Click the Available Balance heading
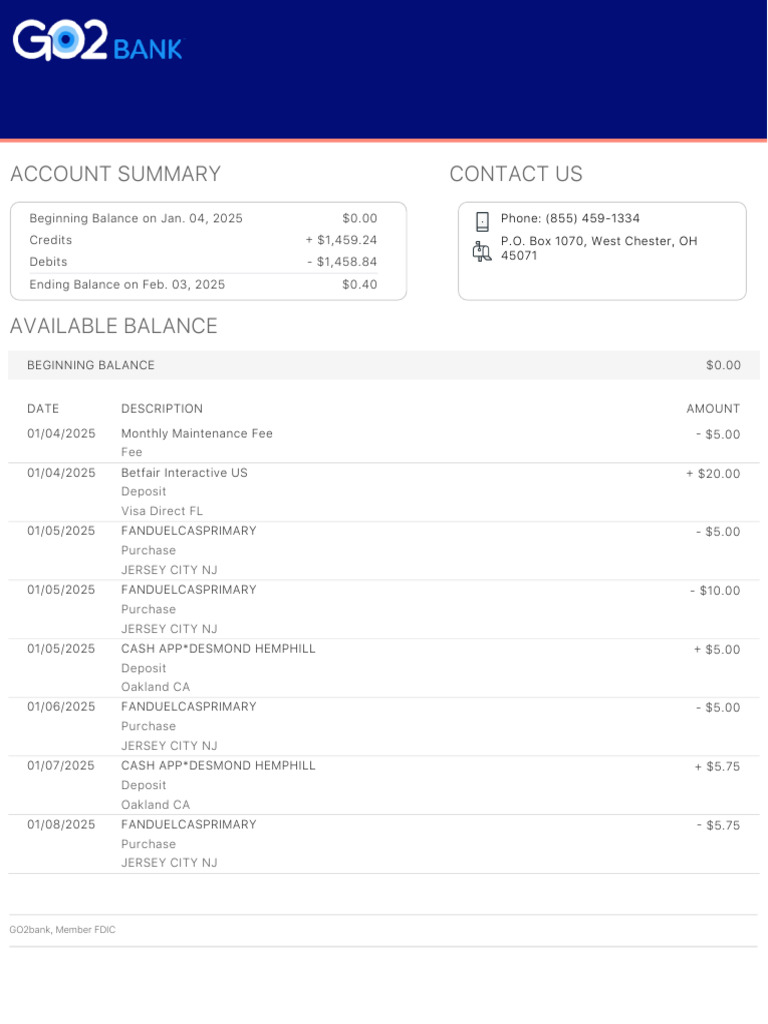 113,326
